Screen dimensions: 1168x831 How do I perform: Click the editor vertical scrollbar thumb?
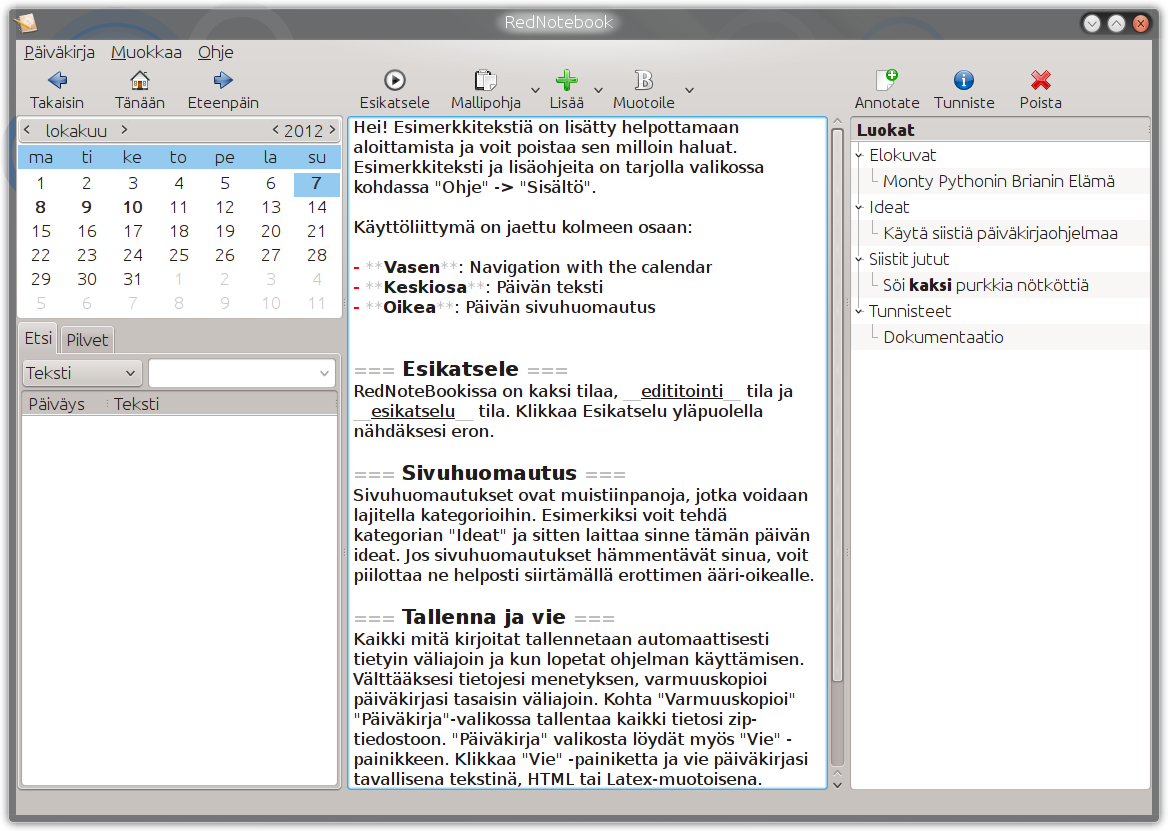[837, 404]
